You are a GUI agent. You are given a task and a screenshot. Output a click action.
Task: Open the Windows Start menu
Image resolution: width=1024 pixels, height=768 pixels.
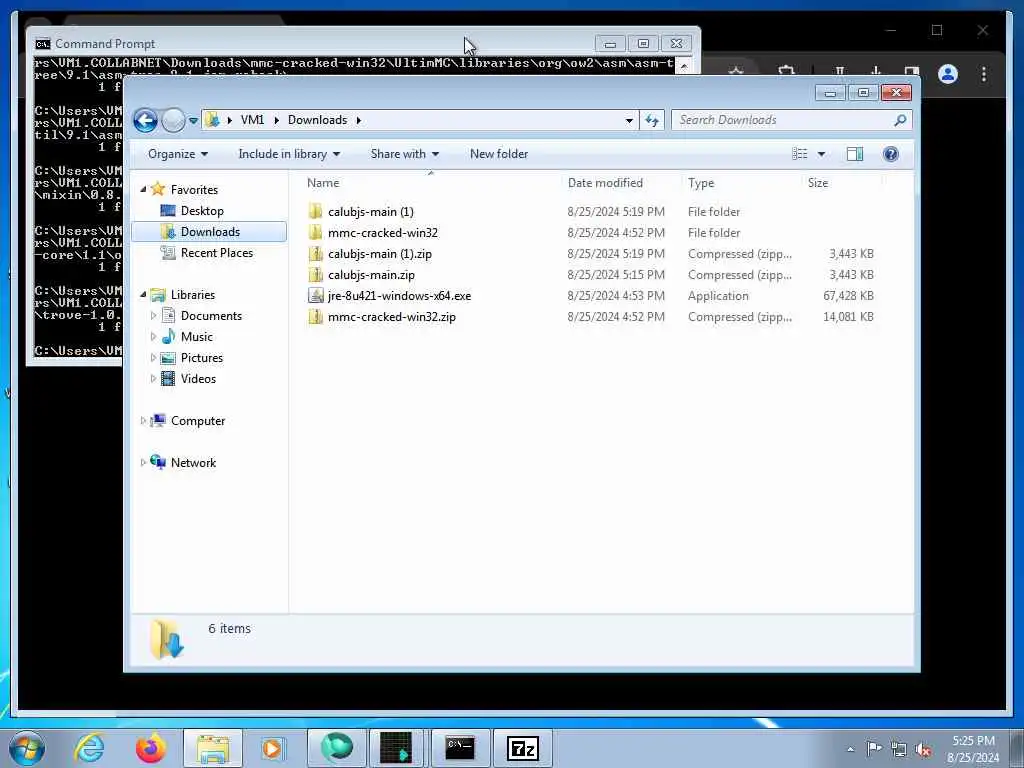(x=26, y=748)
